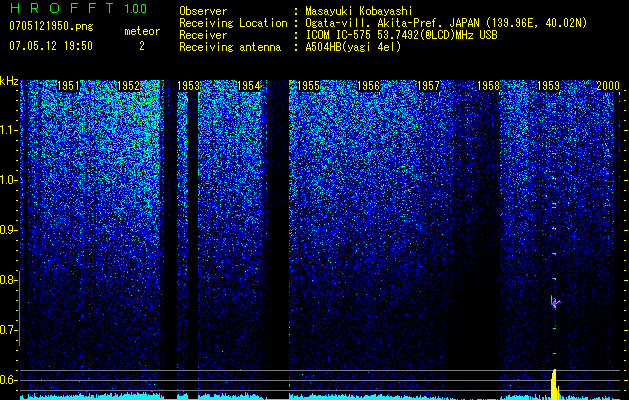Click the 1951 time marker
Image resolution: width=629 pixels, height=400 pixels.
69,86
